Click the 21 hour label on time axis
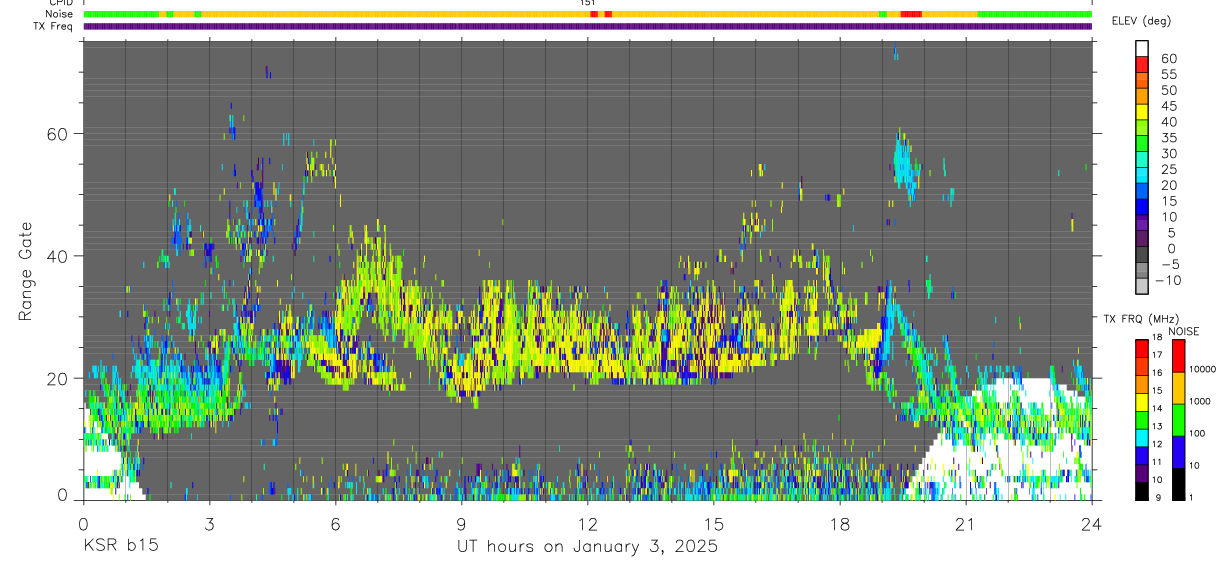 coord(966,523)
